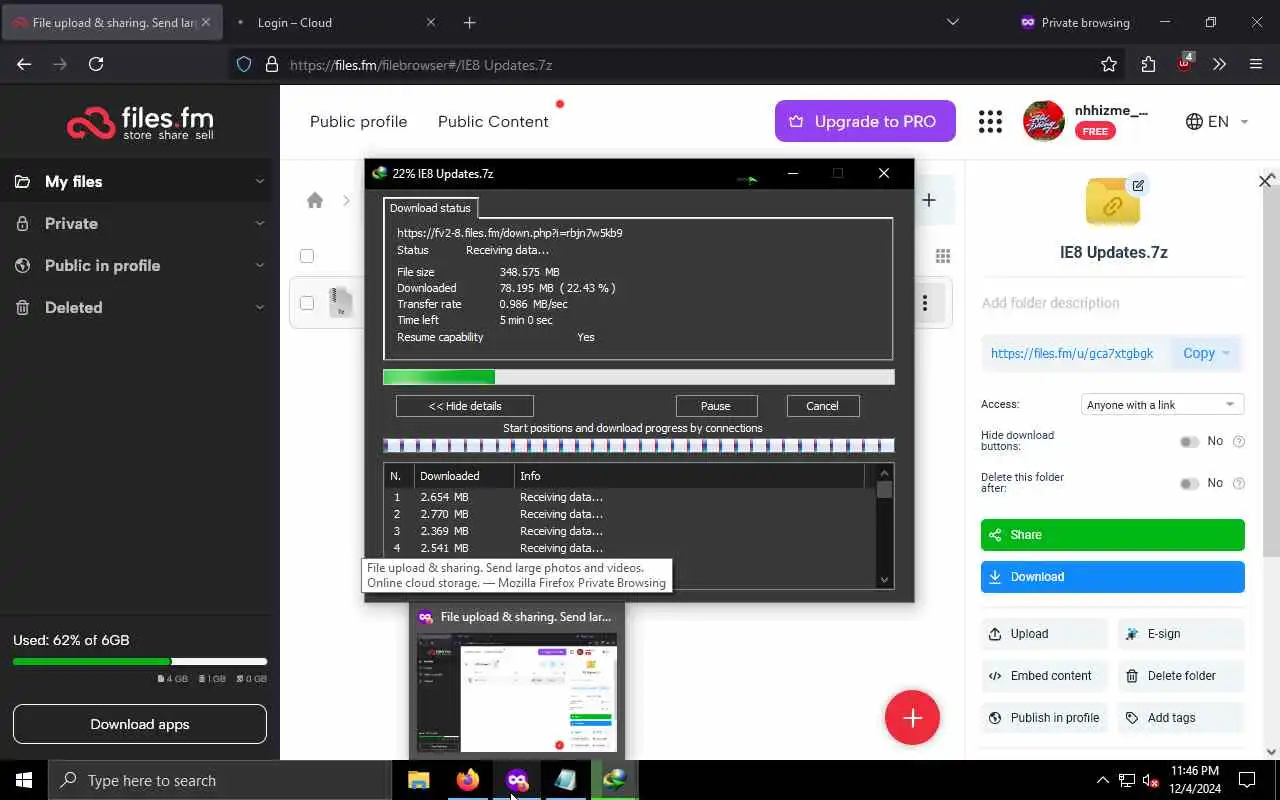Close the right details panel
The width and height of the screenshot is (1280, 800).
1265,181
